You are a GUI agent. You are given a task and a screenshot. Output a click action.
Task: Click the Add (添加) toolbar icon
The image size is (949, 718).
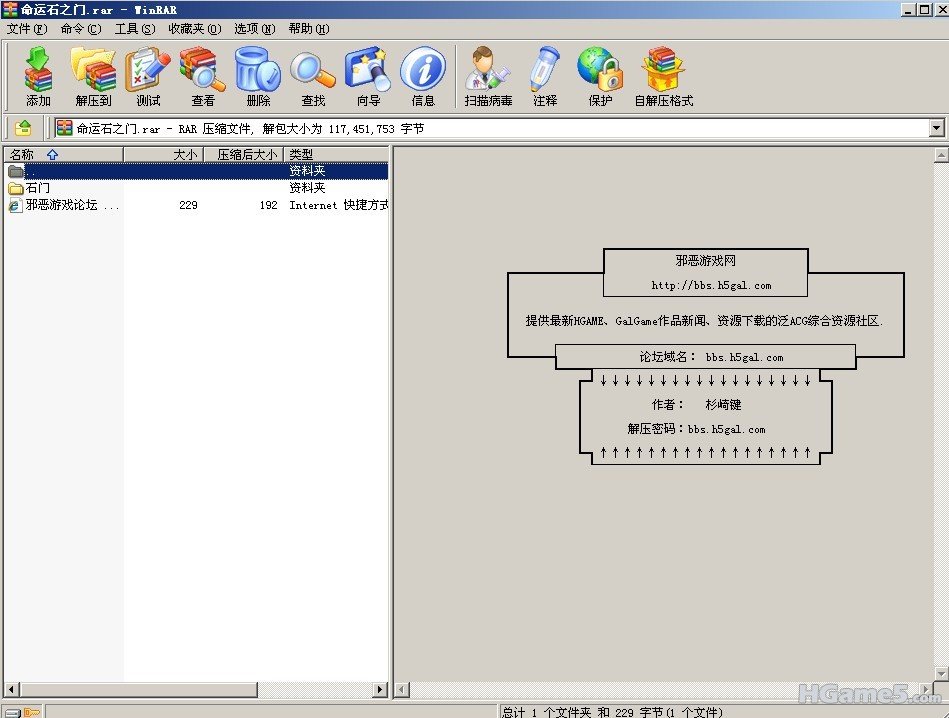pyautogui.click(x=38, y=76)
